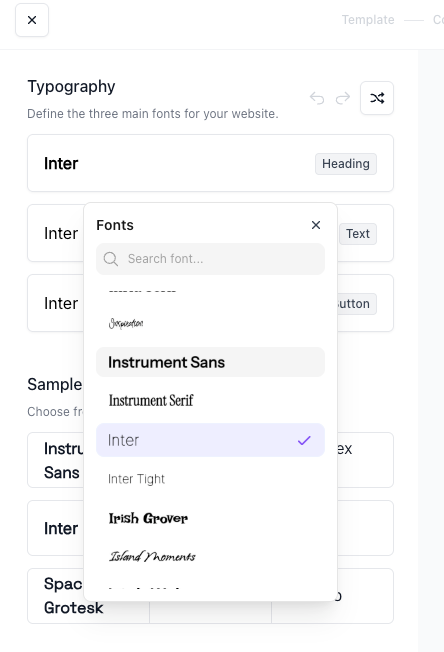This screenshot has height=652, width=444.
Task: Click the Template step link
Action: point(368,20)
